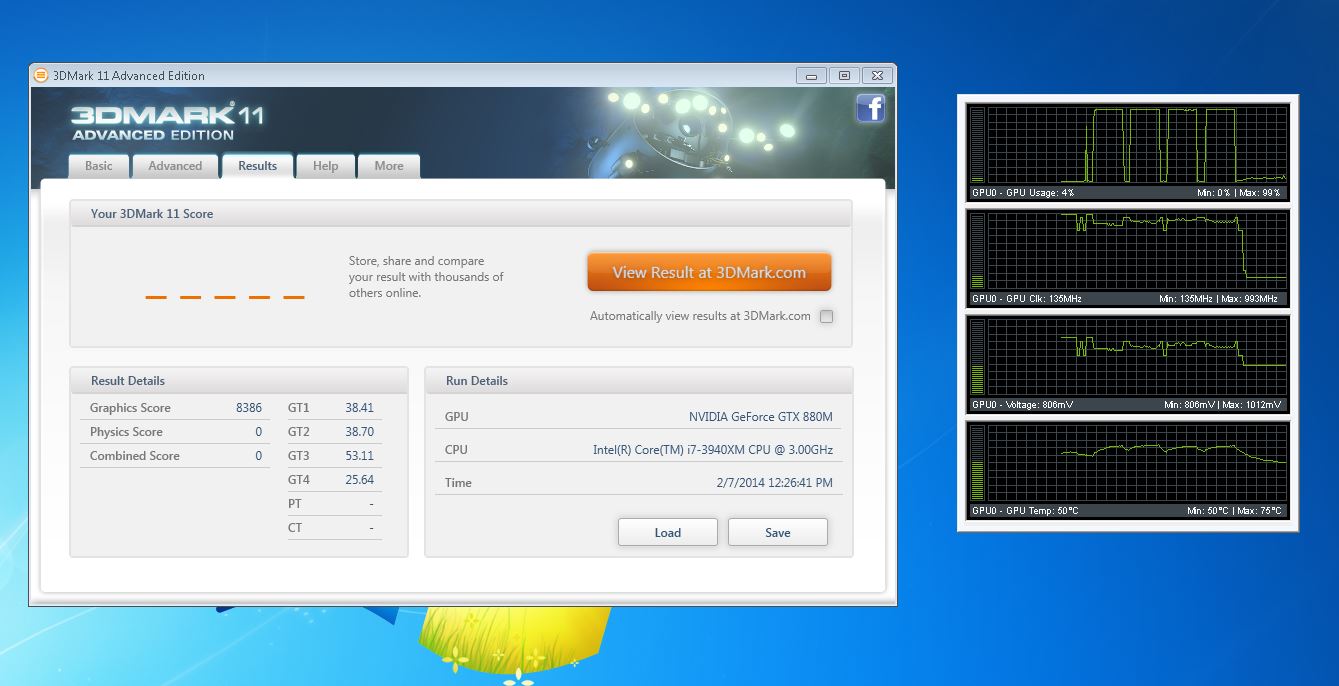Click the GPU0 - Voltage: 806mV label
The image size is (1339, 686).
pos(1025,405)
